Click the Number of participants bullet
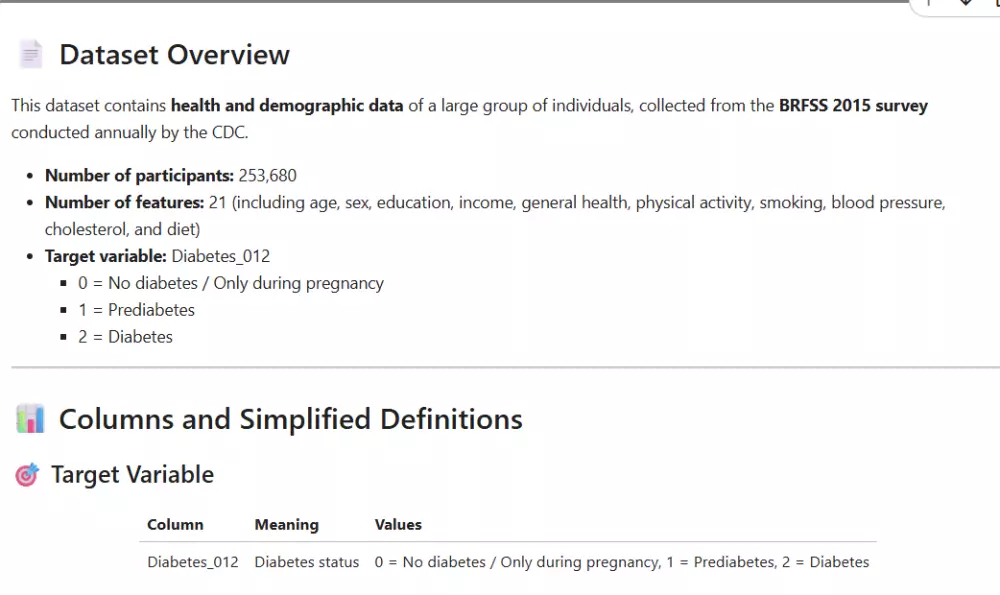 [x=170, y=176]
